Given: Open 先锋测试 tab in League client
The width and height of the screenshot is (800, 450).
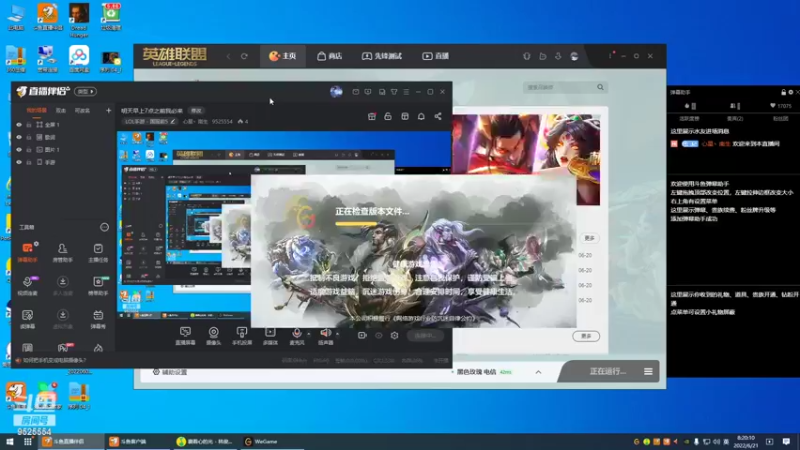Looking at the screenshot, I should tap(382, 56).
